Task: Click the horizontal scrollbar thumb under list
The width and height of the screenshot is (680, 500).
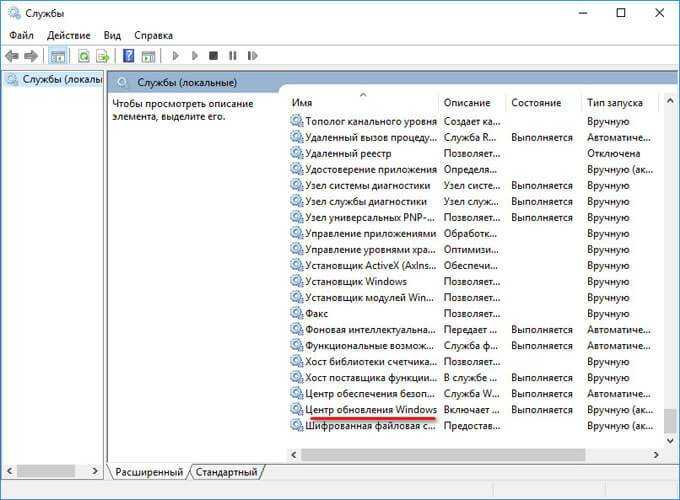Action: pos(443,454)
